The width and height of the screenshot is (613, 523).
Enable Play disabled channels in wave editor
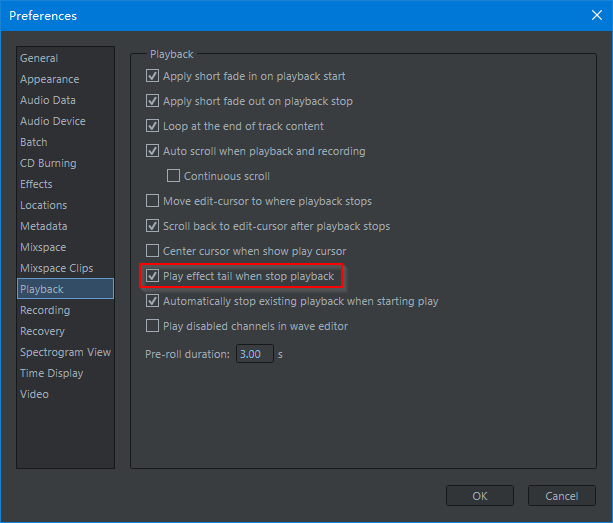(152, 326)
